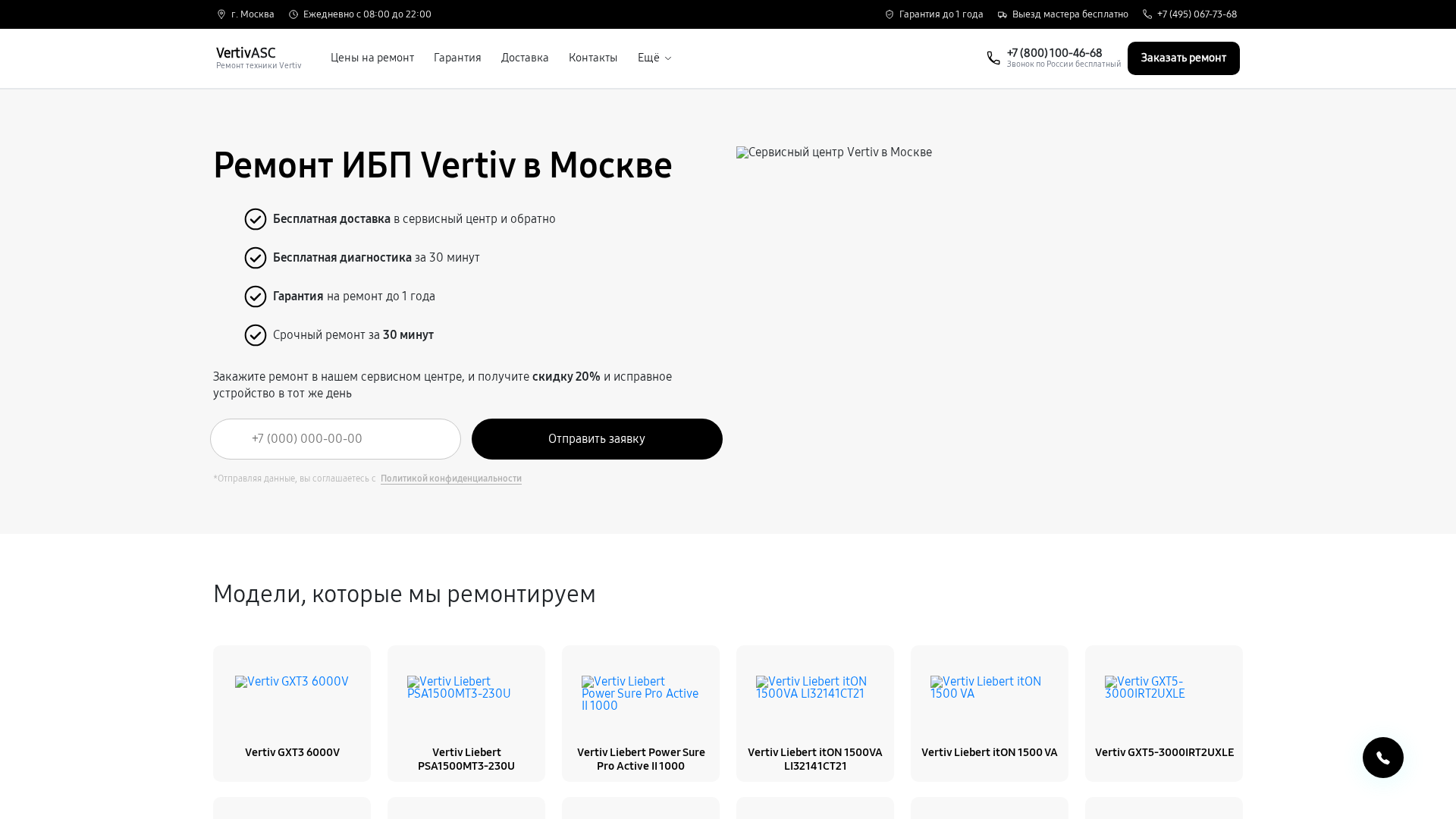
Task: Click the location pin icon by Москва
Action: pyautogui.click(x=221, y=14)
